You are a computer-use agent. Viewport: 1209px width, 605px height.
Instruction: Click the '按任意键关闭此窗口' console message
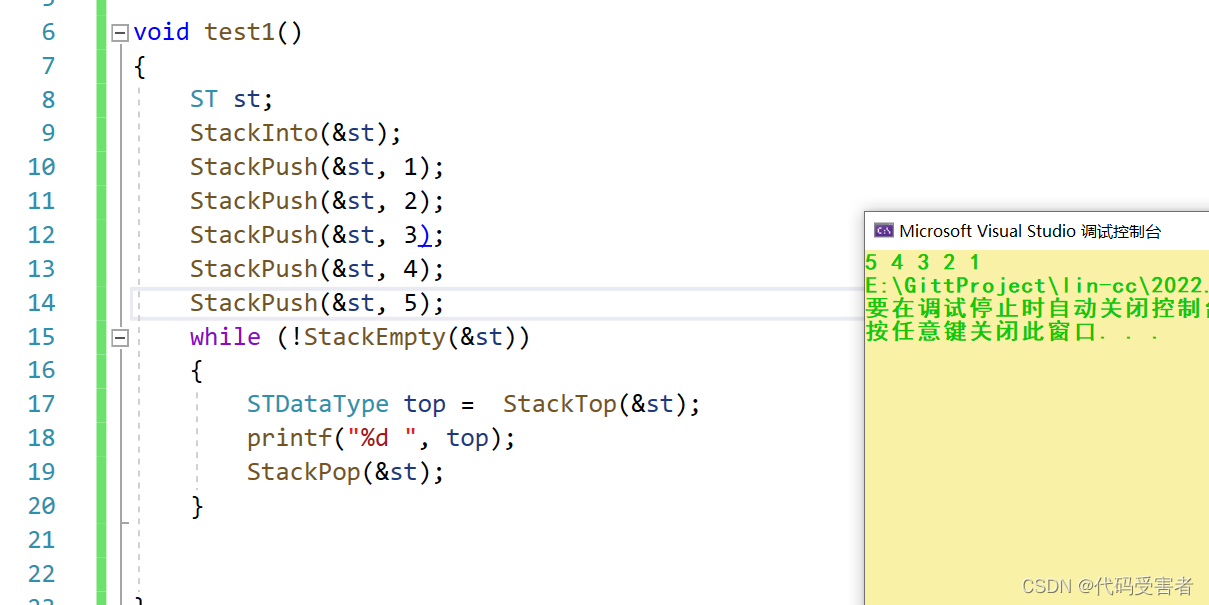[1012, 331]
